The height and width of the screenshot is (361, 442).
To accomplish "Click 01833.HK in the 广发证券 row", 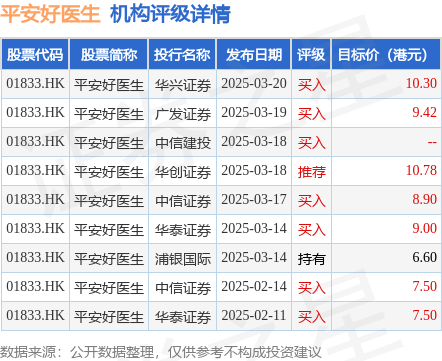I will [x=35, y=112].
